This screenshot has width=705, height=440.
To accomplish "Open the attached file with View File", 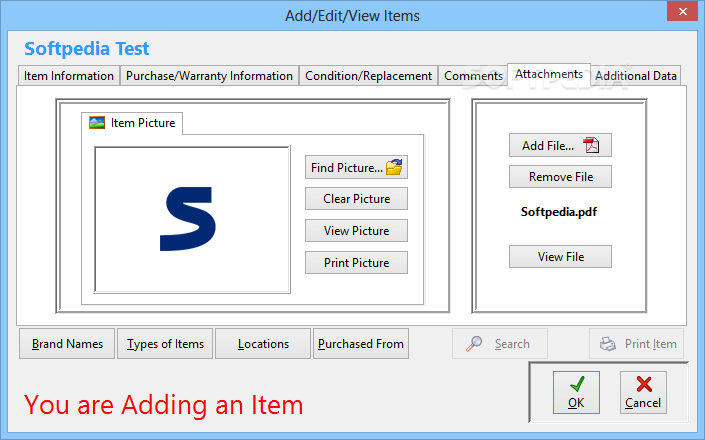I will pyautogui.click(x=560, y=257).
